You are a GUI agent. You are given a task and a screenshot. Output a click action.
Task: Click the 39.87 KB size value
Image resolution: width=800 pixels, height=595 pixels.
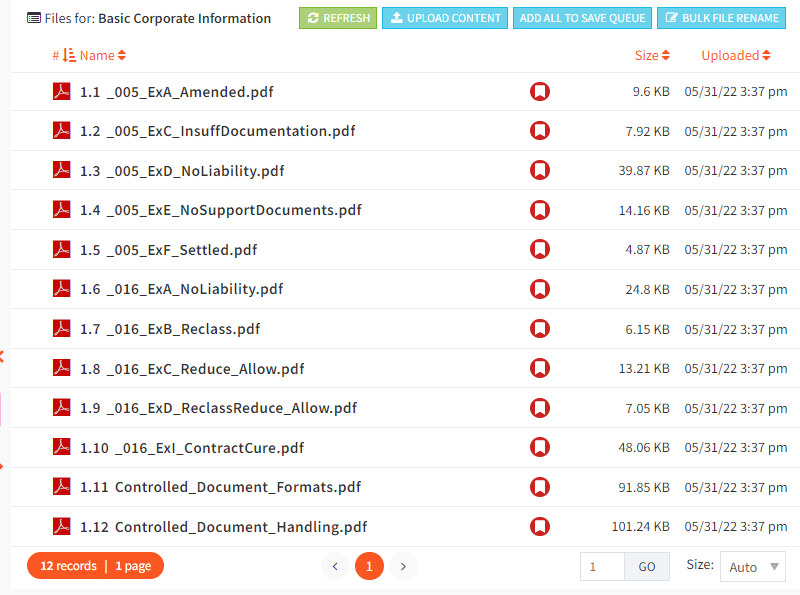pos(644,170)
